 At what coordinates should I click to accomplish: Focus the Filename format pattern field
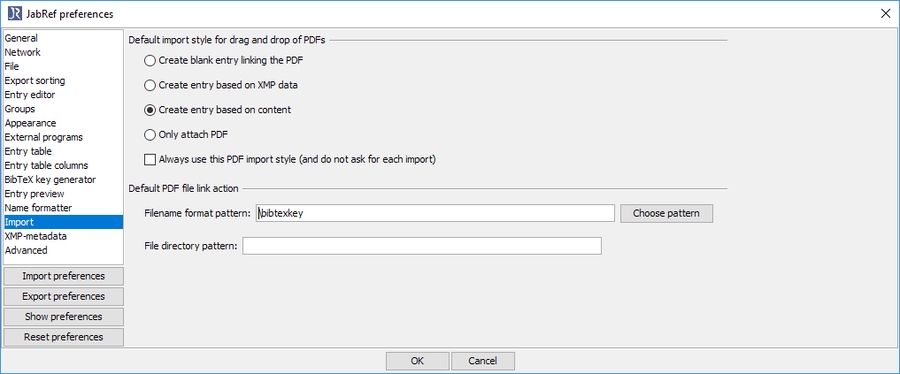click(x=435, y=213)
